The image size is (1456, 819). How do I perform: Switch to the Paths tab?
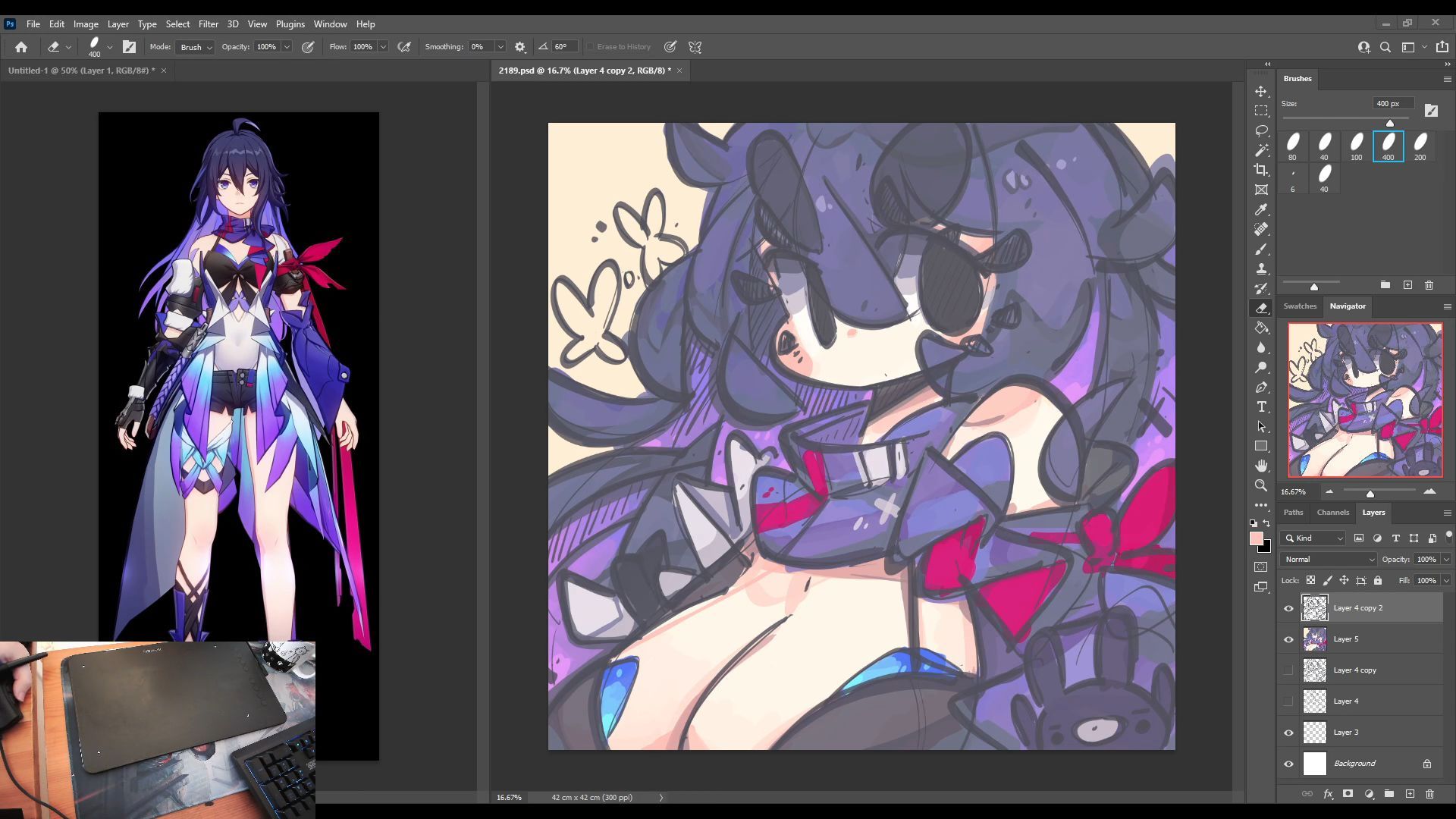(x=1293, y=513)
